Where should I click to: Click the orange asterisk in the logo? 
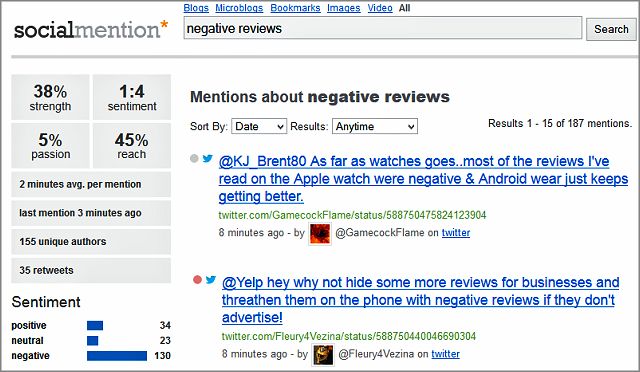pyautogui.click(x=164, y=25)
